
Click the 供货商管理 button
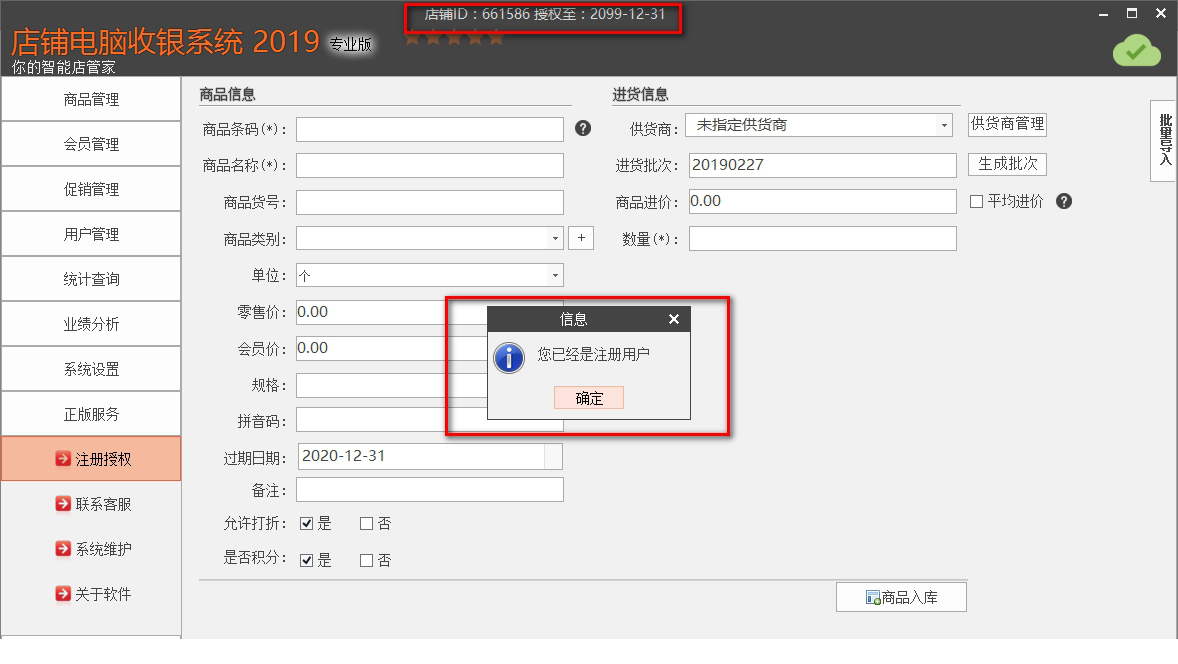(x=1007, y=124)
